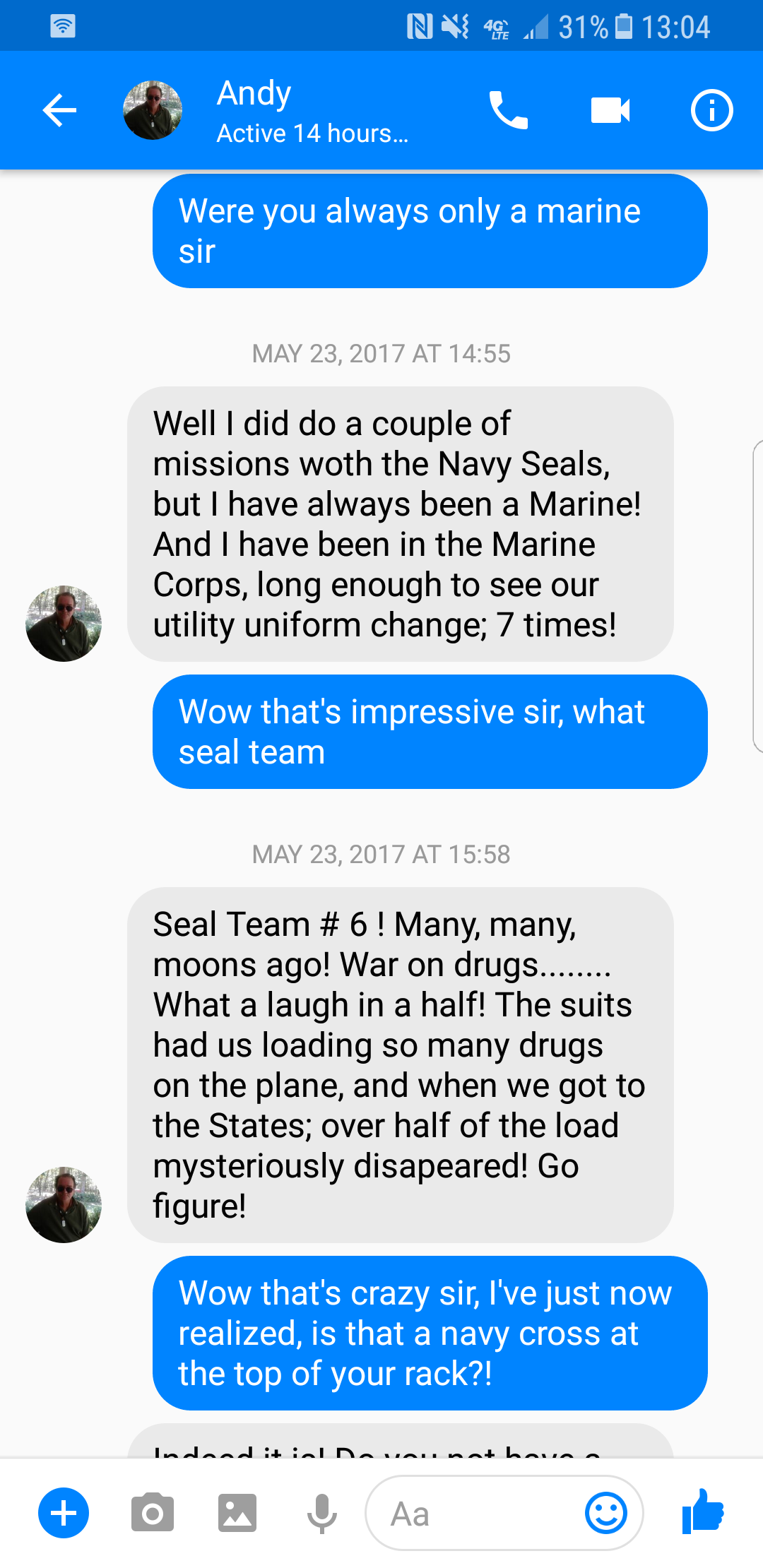Image resolution: width=763 pixels, height=1568 pixels.
Task: Tap avatar beside the Seal Team message
Action: pos(64,1204)
